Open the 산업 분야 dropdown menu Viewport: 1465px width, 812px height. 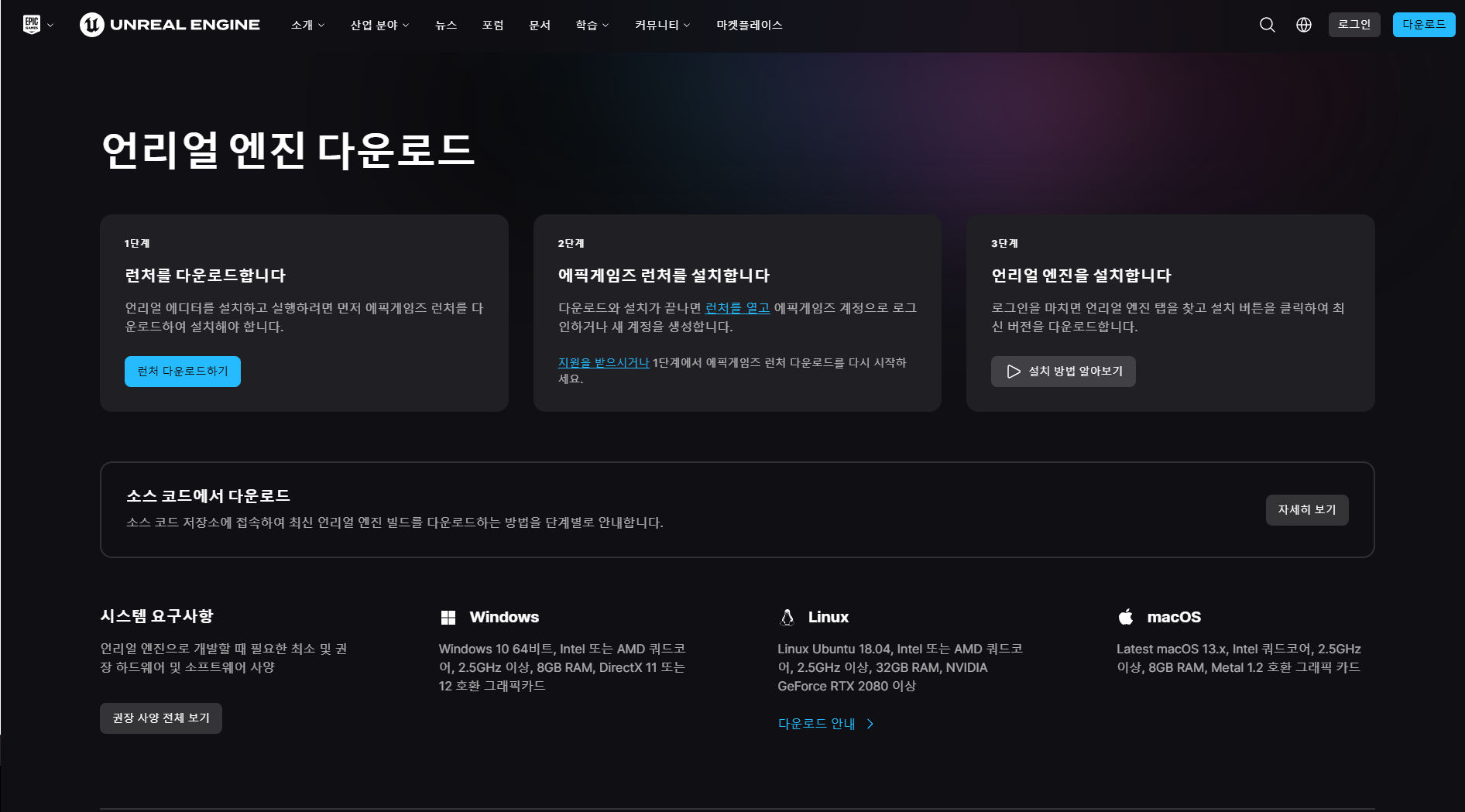379,25
